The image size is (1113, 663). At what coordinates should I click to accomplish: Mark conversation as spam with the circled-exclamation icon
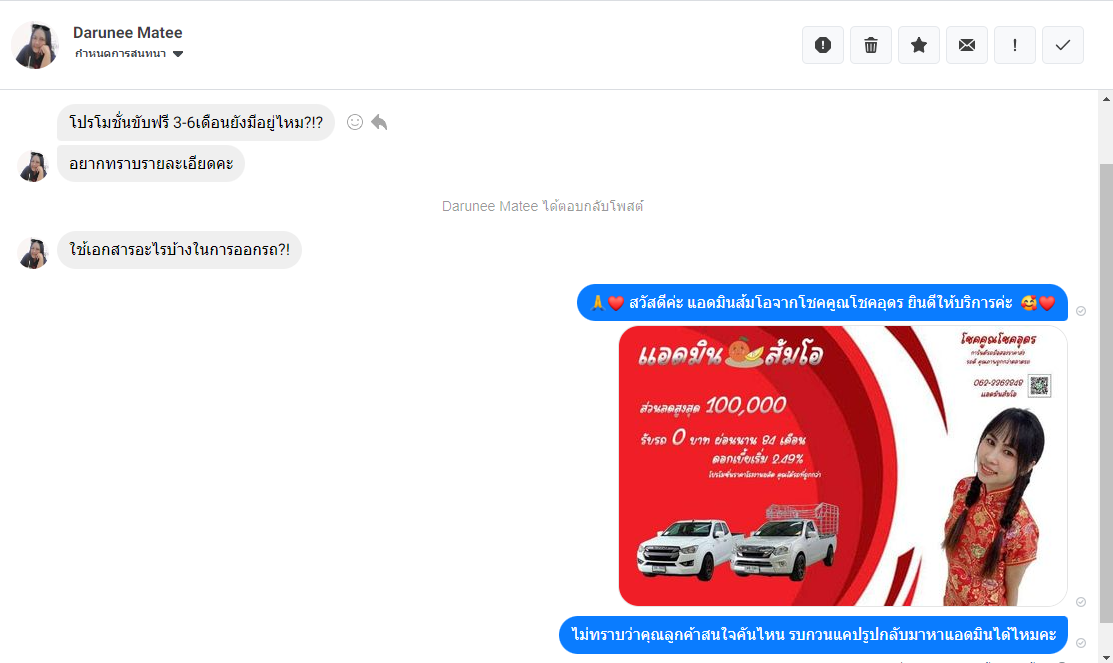(823, 45)
